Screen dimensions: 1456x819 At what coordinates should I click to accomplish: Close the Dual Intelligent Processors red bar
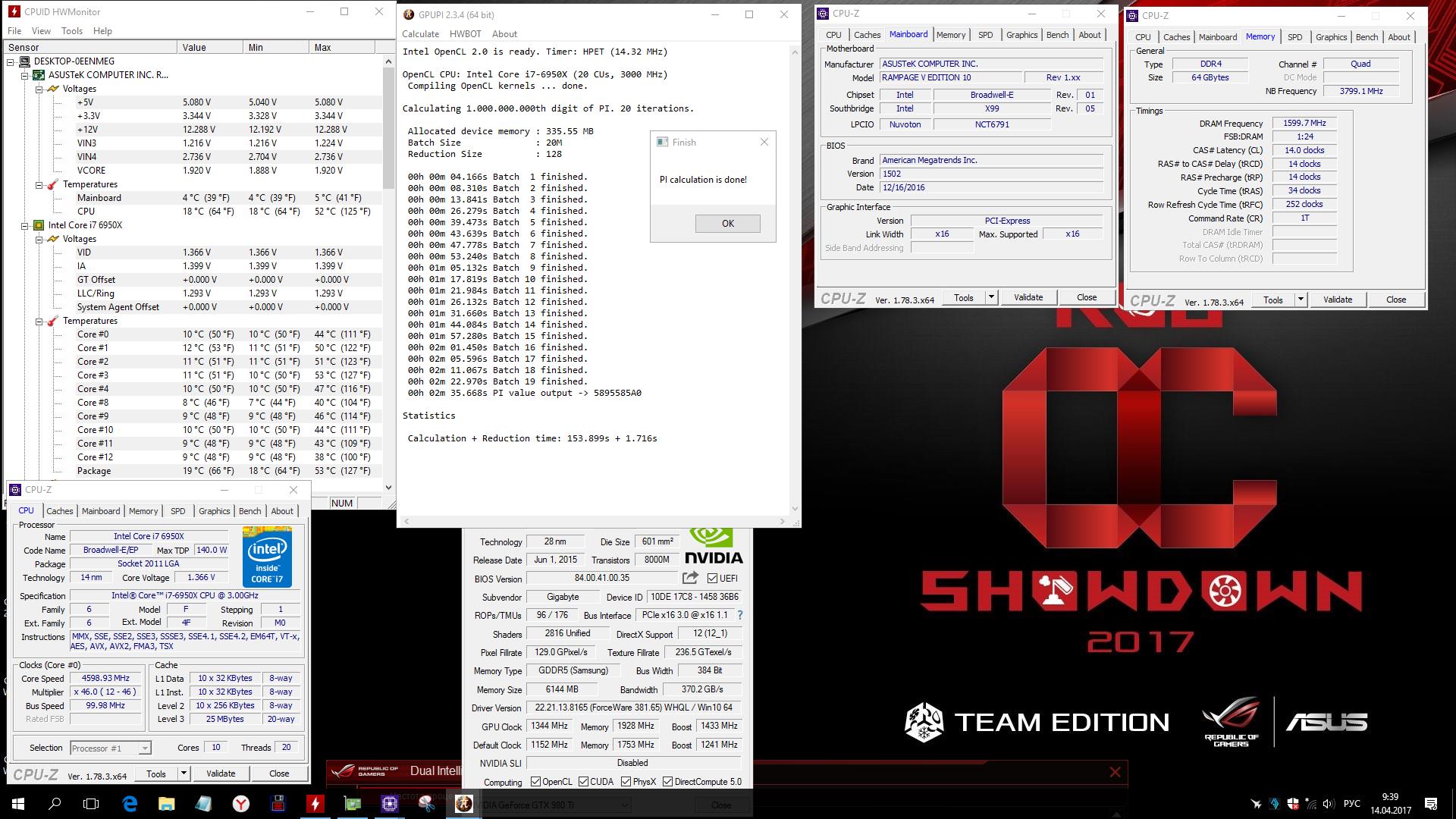coord(1115,772)
